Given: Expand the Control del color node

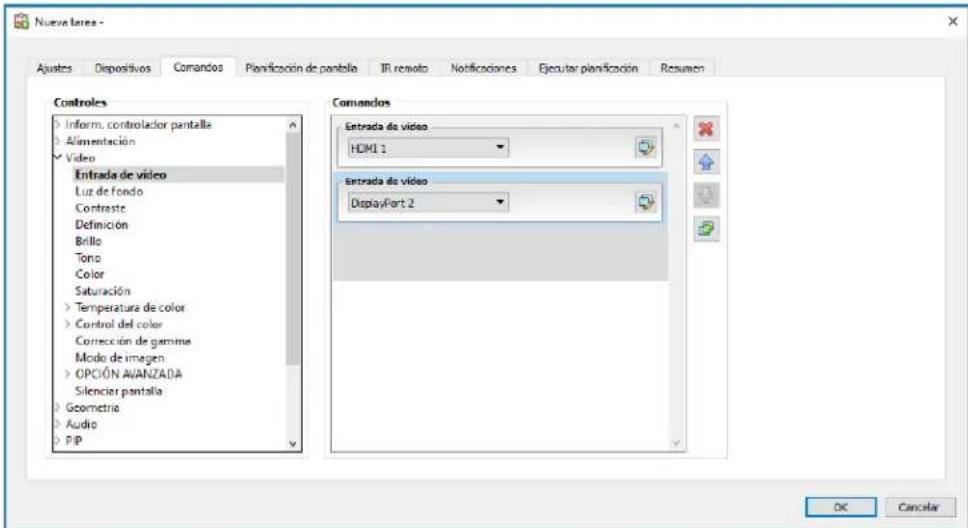Looking at the screenshot, I should click(x=68, y=324).
